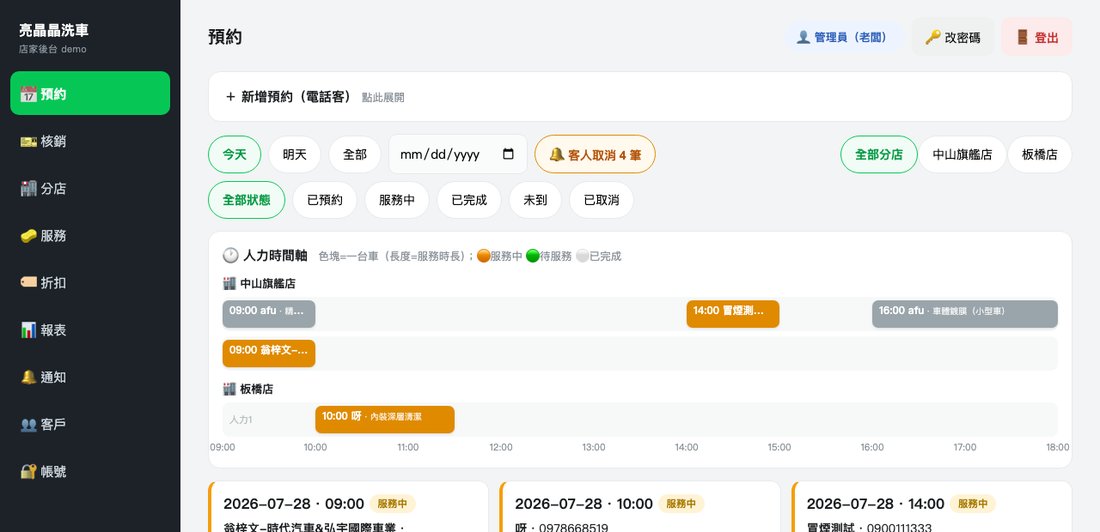Click the gray 已完成 legend dot
The height and width of the screenshot is (532, 1100).
point(582,256)
